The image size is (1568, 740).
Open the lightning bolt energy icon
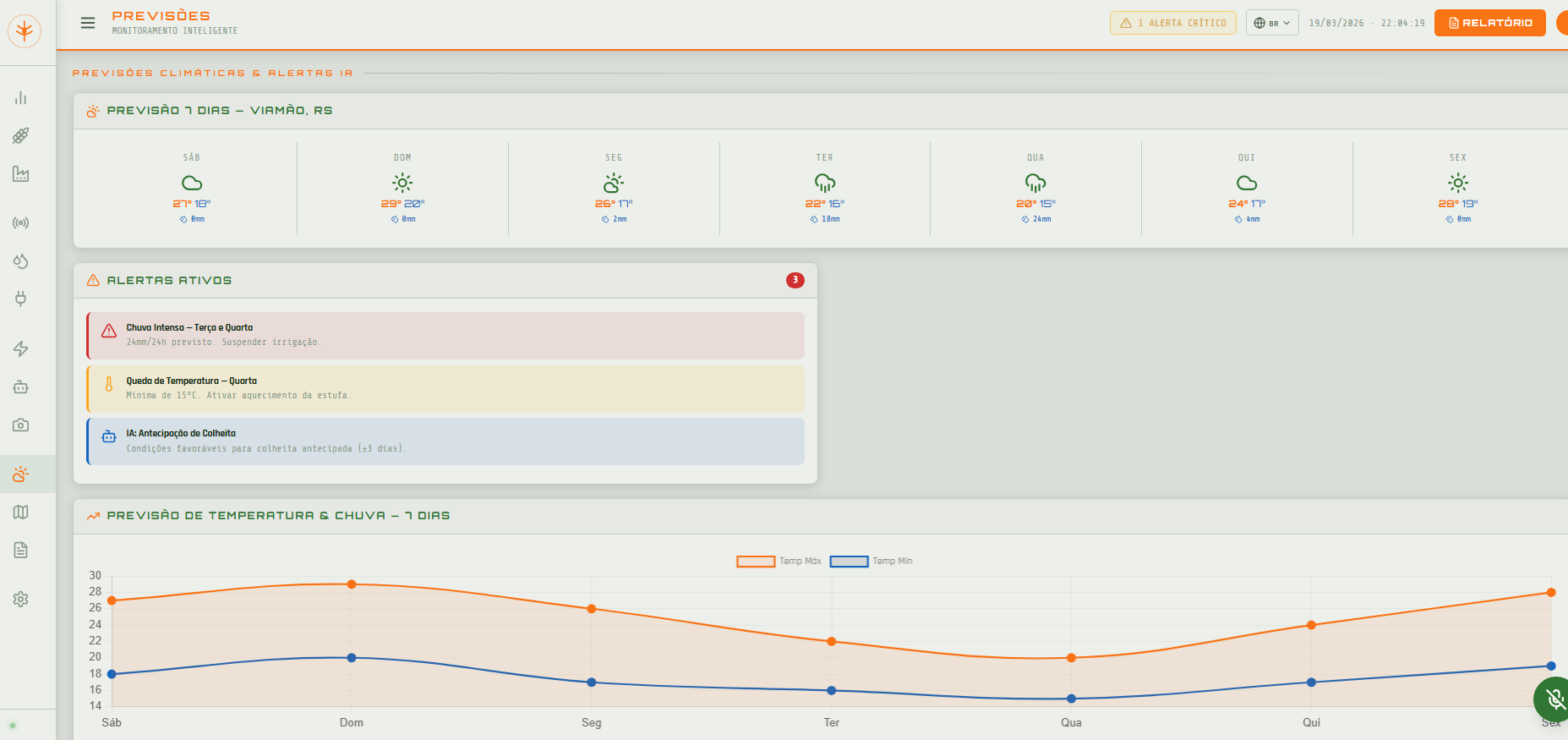(21, 348)
